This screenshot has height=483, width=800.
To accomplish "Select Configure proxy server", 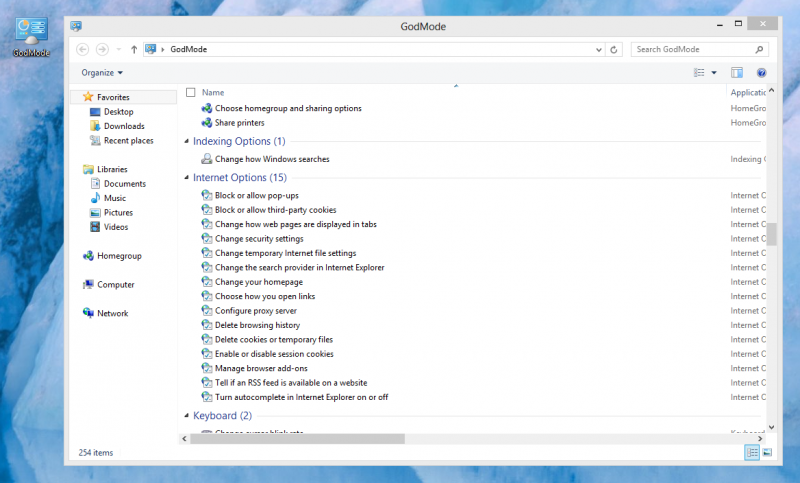I will (256, 311).
